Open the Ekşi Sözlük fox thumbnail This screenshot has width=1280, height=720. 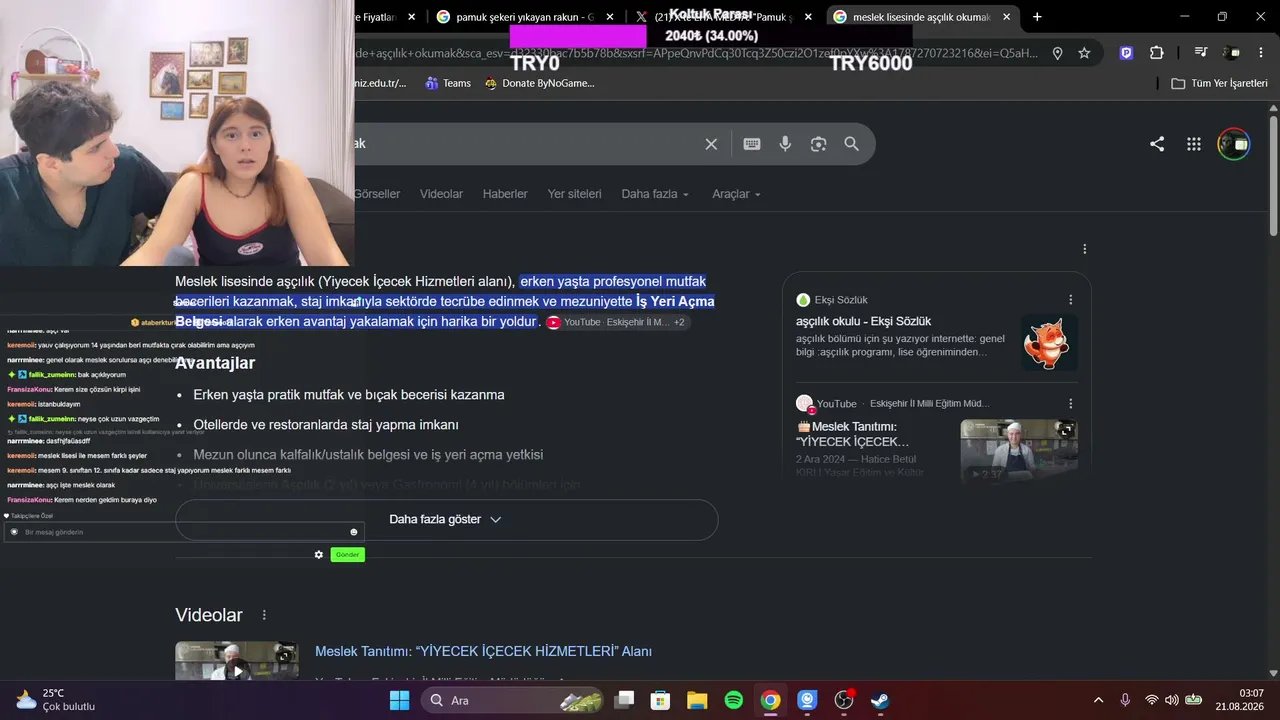click(x=1049, y=343)
